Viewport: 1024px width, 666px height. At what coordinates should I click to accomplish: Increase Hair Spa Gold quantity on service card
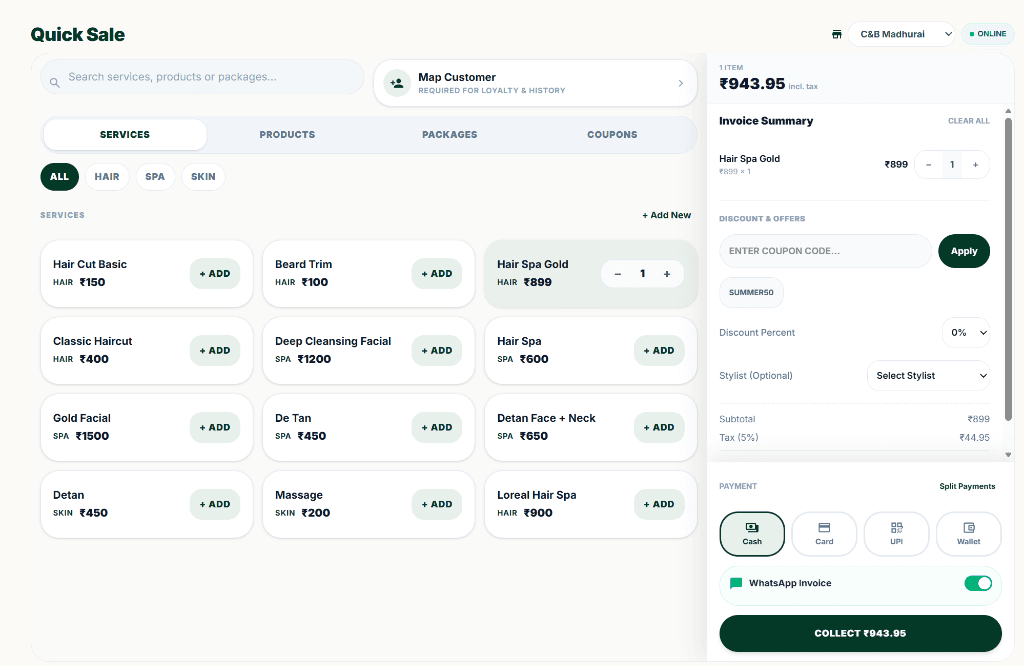click(x=667, y=274)
